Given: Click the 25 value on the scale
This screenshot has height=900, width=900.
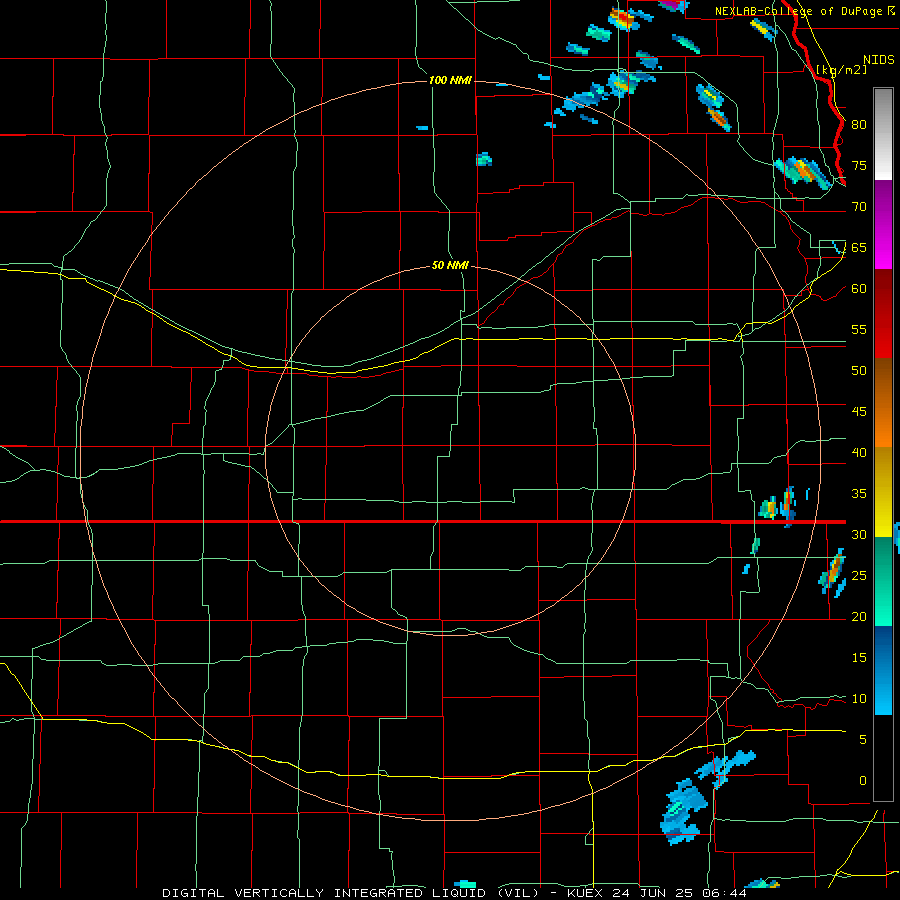Looking at the screenshot, I should (x=859, y=575).
